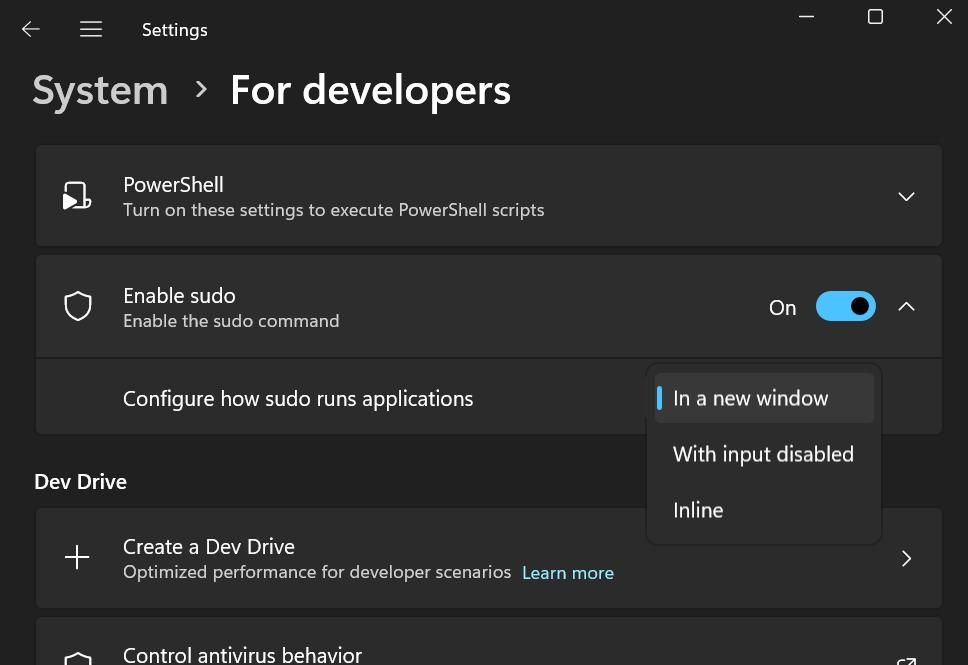The height and width of the screenshot is (665, 968).
Task: Choose "With input disabled" sudo mode
Action: [763, 454]
